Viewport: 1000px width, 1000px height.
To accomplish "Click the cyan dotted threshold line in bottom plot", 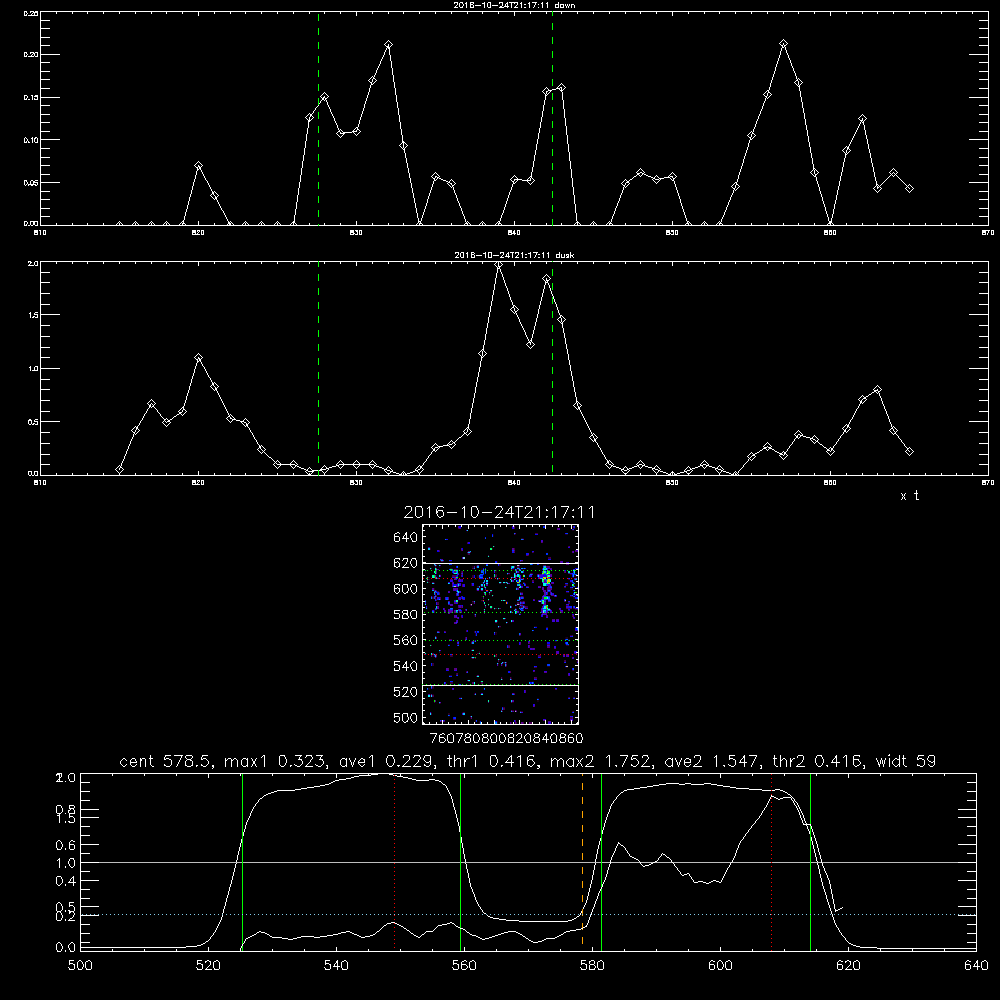I will (x=528, y=915).
